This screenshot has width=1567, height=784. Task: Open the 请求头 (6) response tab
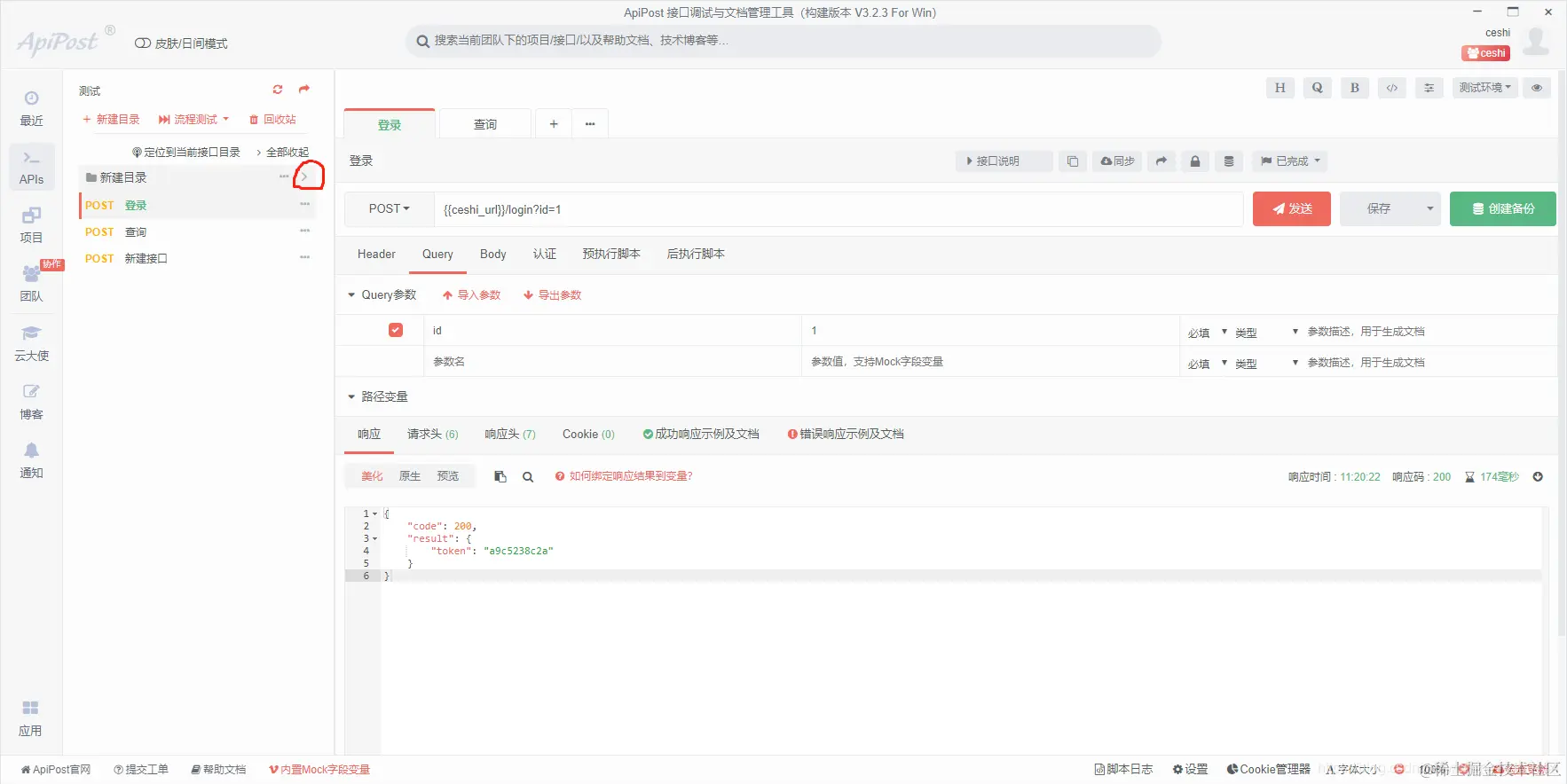coord(432,434)
